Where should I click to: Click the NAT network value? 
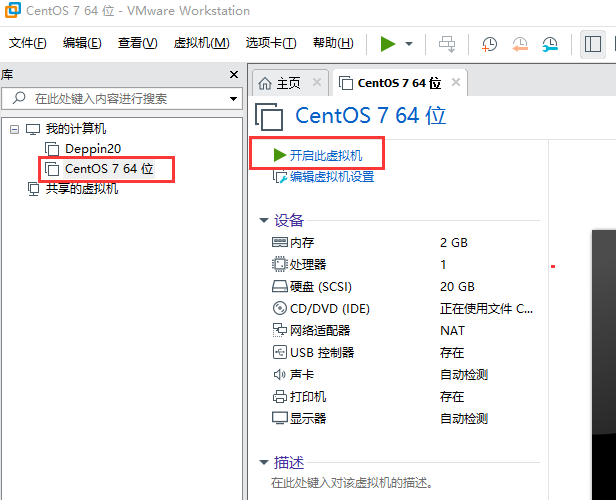452,331
